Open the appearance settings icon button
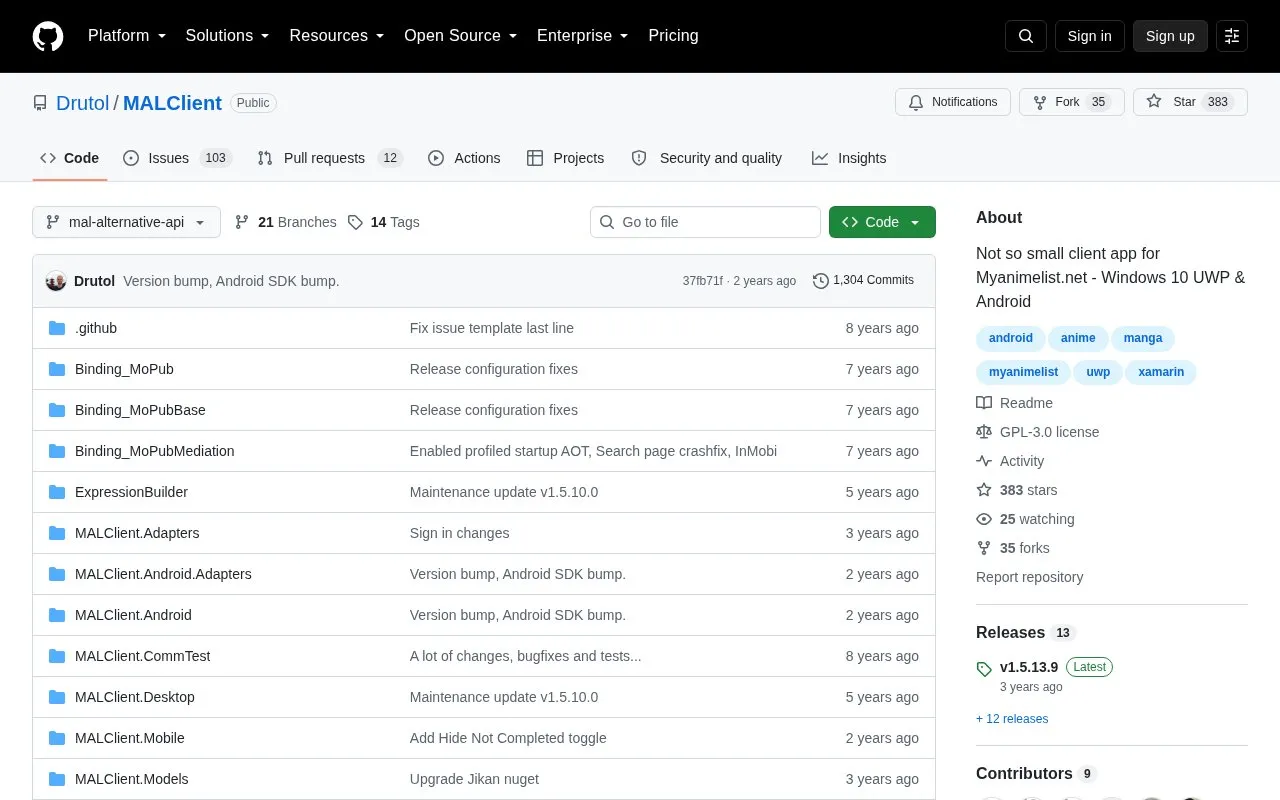The height and width of the screenshot is (800, 1280). tap(1232, 36)
